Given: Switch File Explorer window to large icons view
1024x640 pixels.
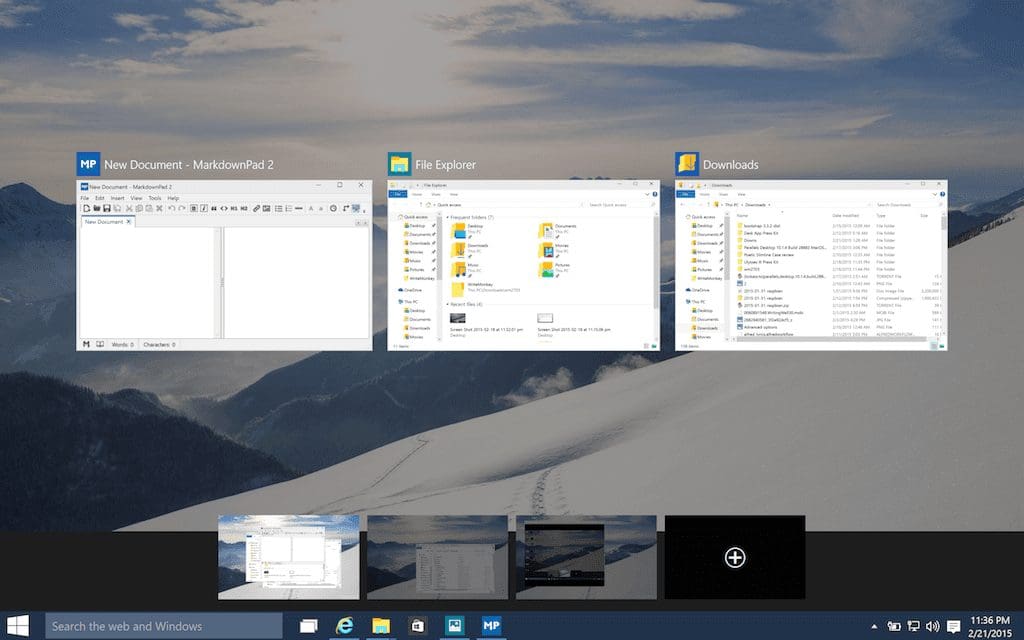Looking at the screenshot, I should [654, 346].
